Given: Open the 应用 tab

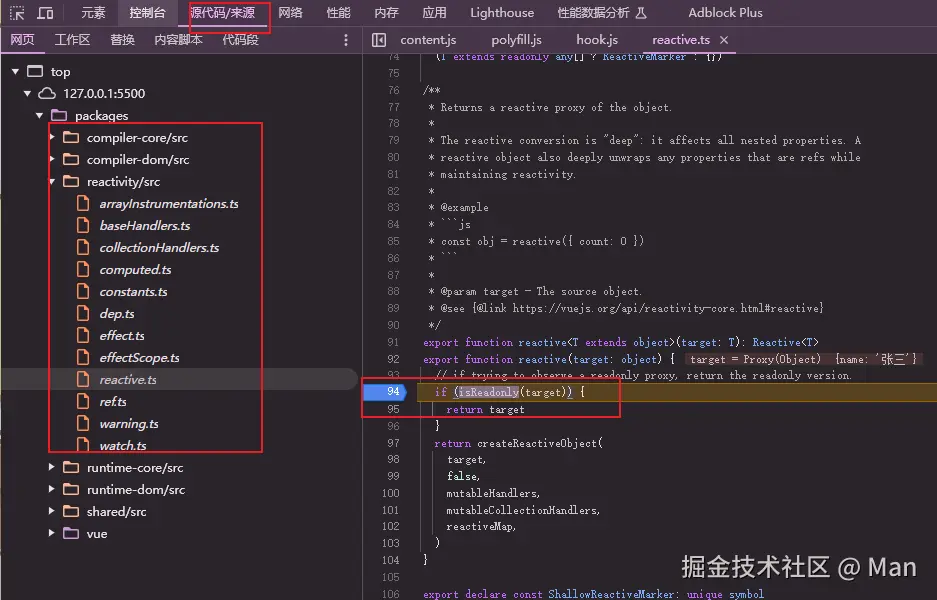Looking at the screenshot, I should coord(434,13).
